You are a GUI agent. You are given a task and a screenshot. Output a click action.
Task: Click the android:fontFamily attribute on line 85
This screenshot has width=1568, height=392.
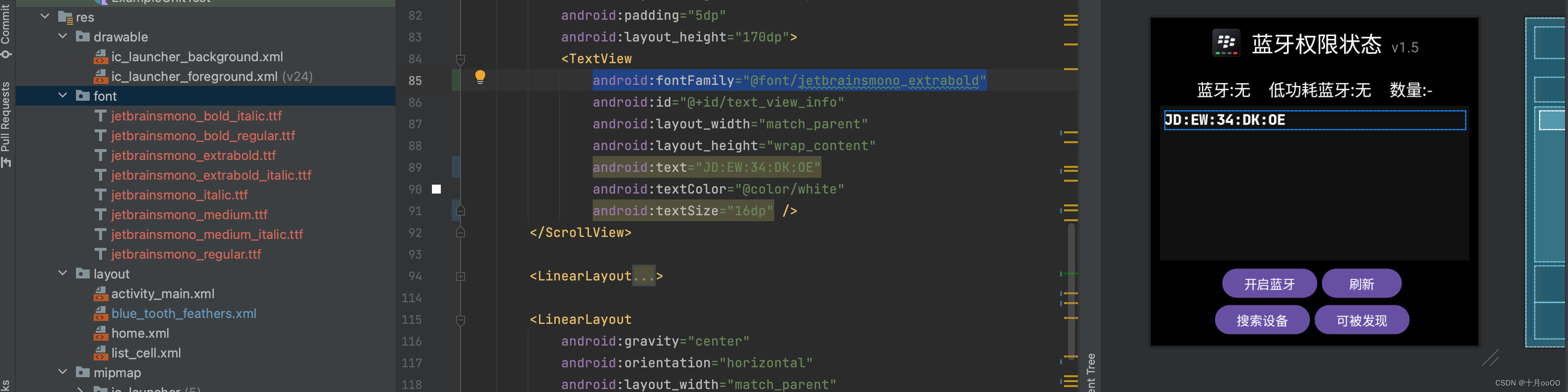[789, 80]
